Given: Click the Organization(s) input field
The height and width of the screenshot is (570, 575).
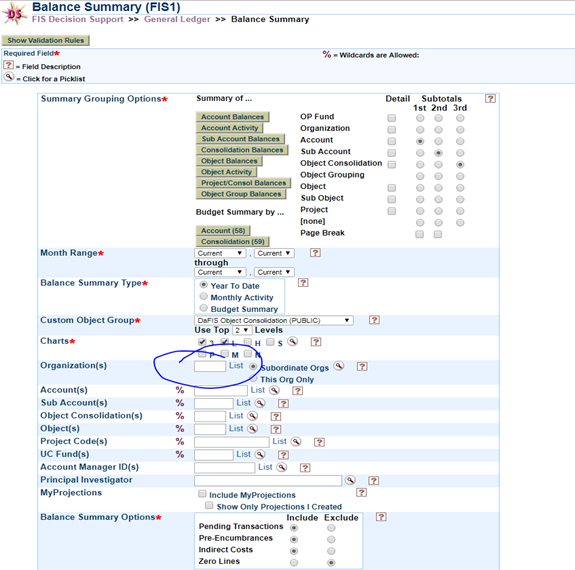Looking at the screenshot, I should 210,366.
